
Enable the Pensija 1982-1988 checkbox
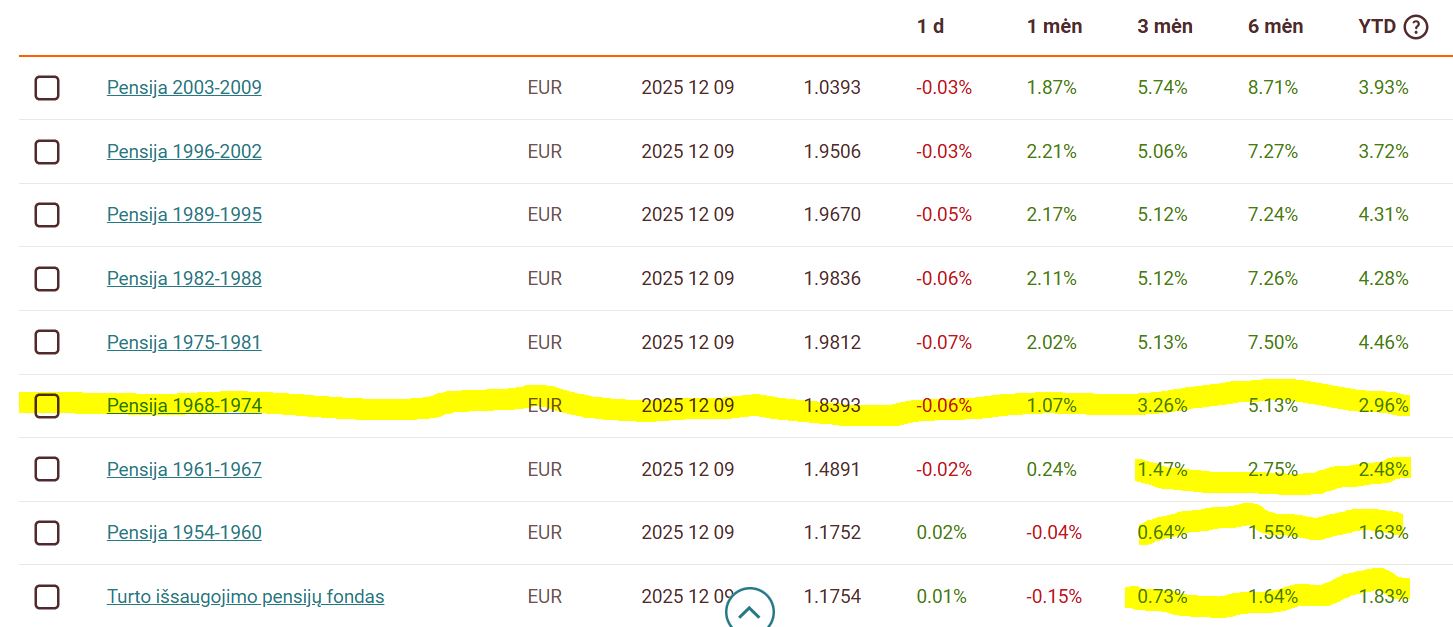[47, 279]
